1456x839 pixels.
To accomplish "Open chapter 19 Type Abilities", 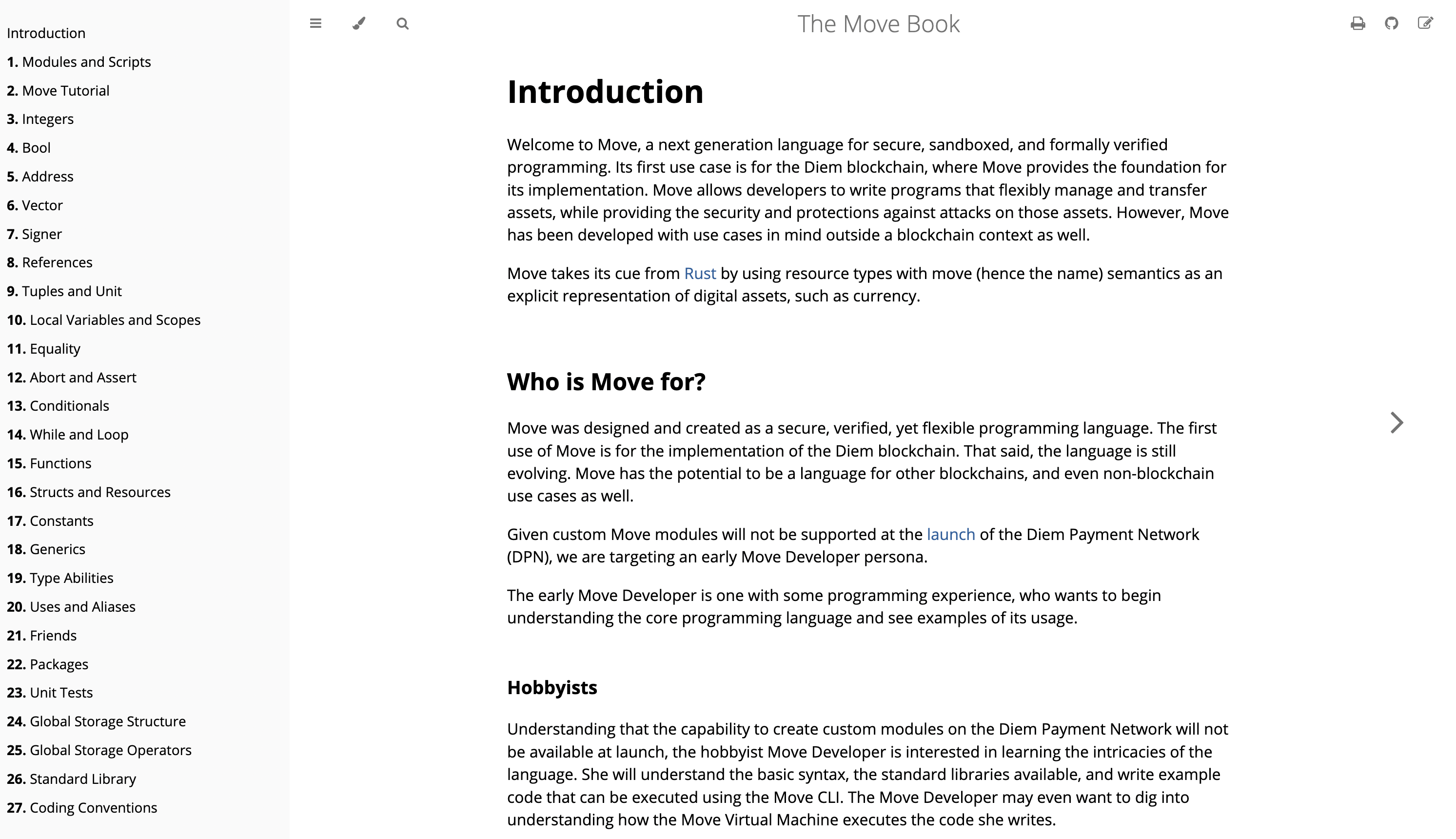I will 60,578.
